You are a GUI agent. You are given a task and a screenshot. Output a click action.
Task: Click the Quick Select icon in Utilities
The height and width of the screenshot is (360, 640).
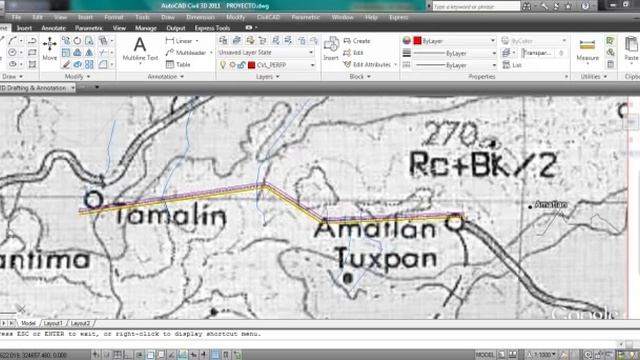610,40
